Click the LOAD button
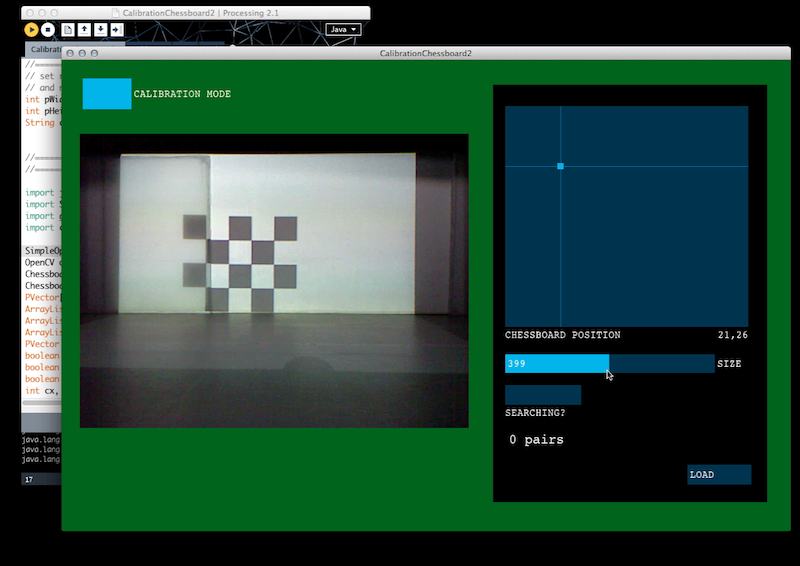This screenshot has width=800, height=566. [x=719, y=474]
